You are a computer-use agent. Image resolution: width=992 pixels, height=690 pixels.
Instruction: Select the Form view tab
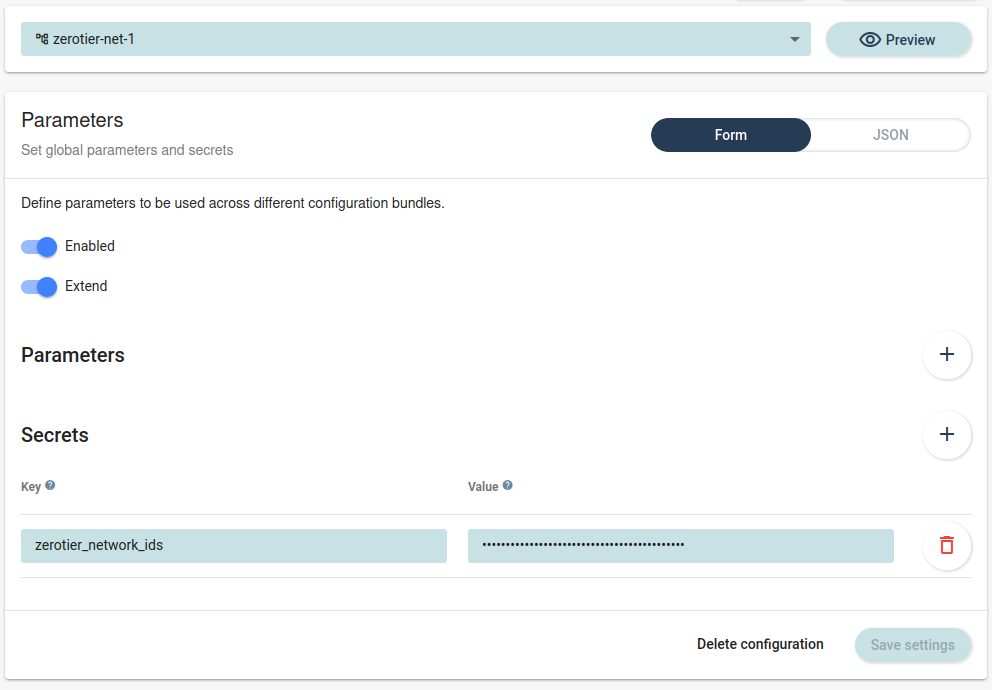(730, 135)
